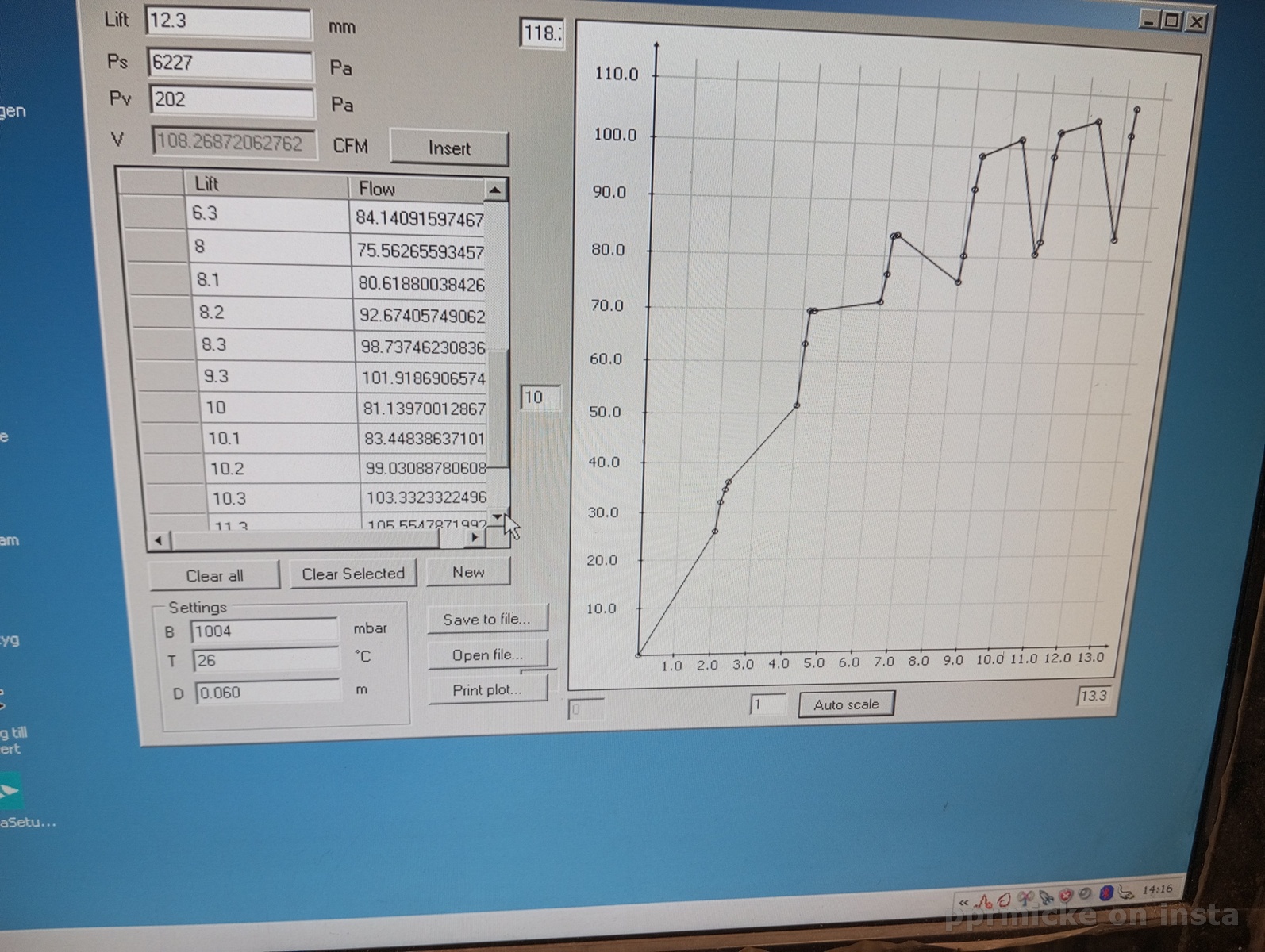This screenshot has height=952, width=1265.
Task: Click the Open file button
Action: point(487,655)
